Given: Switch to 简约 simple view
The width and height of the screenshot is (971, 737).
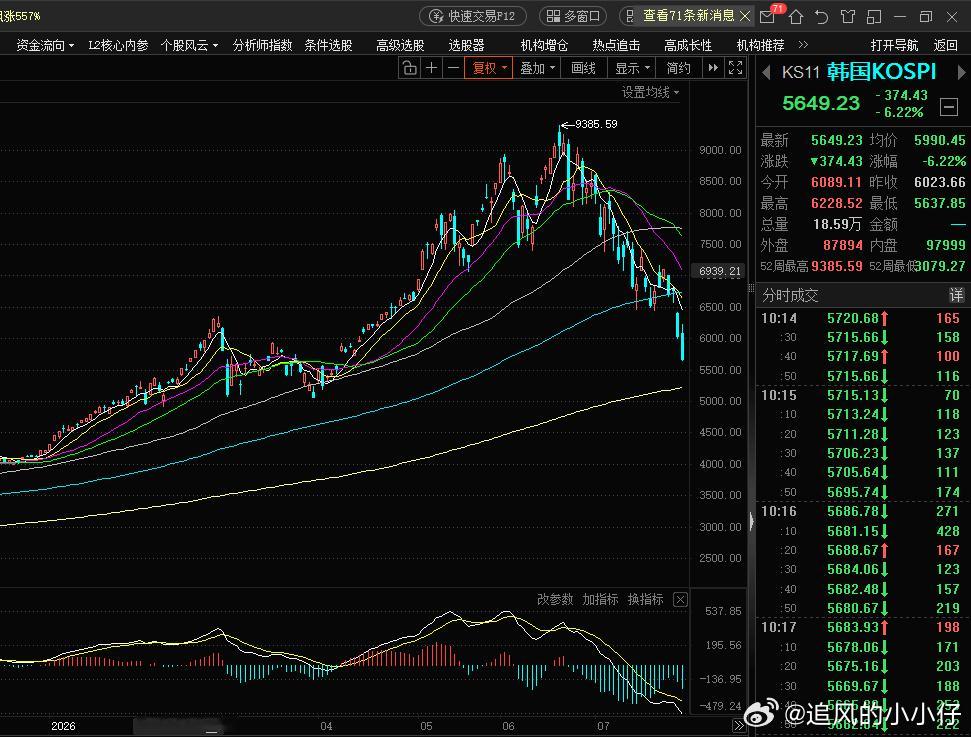Looking at the screenshot, I should tap(679, 68).
